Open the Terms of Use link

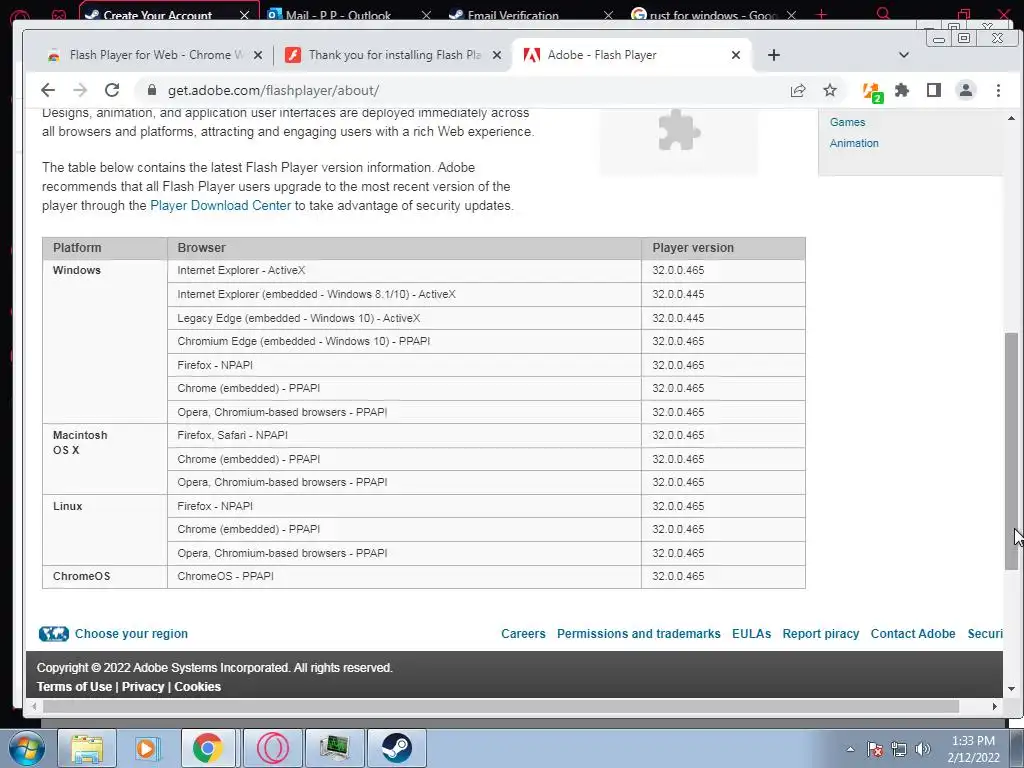[x=74, y=686]
